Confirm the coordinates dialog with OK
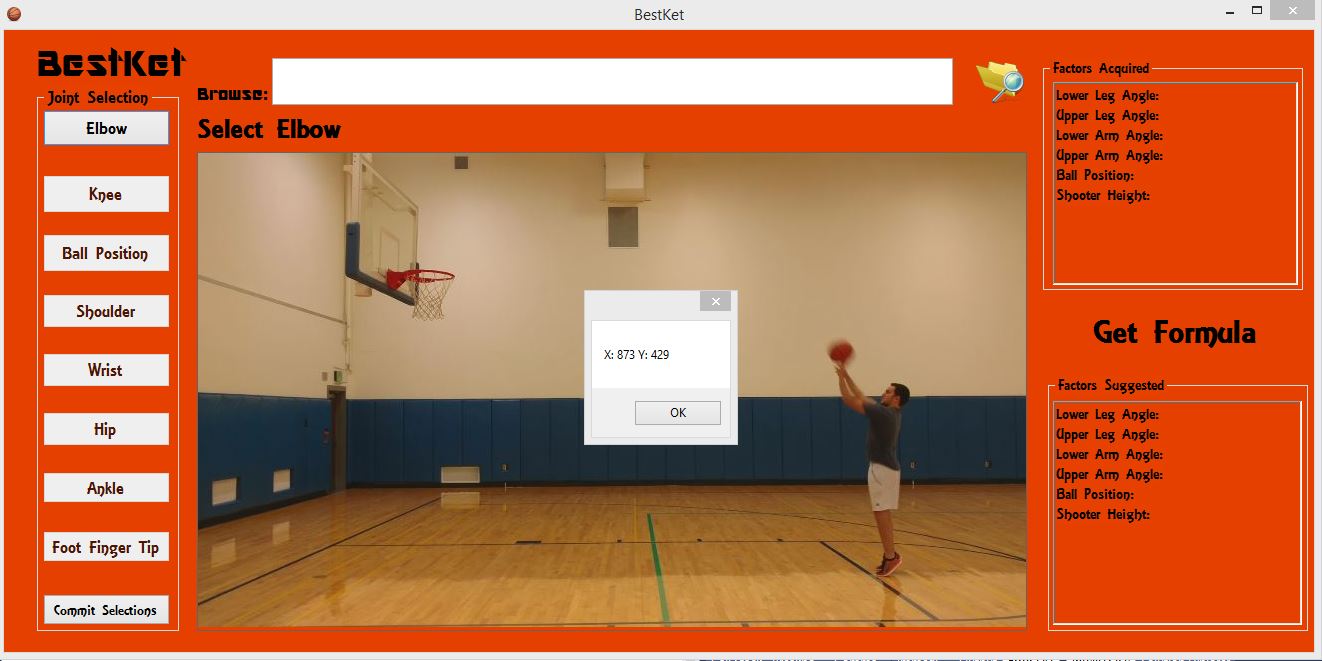This screenshot has height=661, width=1322. (x=678, y=413)
